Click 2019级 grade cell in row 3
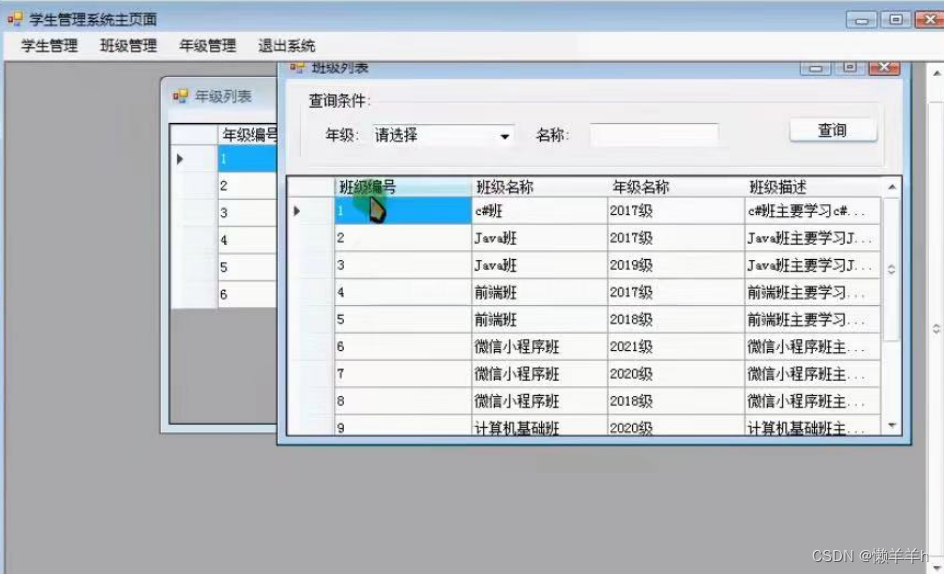 point(676,265)
